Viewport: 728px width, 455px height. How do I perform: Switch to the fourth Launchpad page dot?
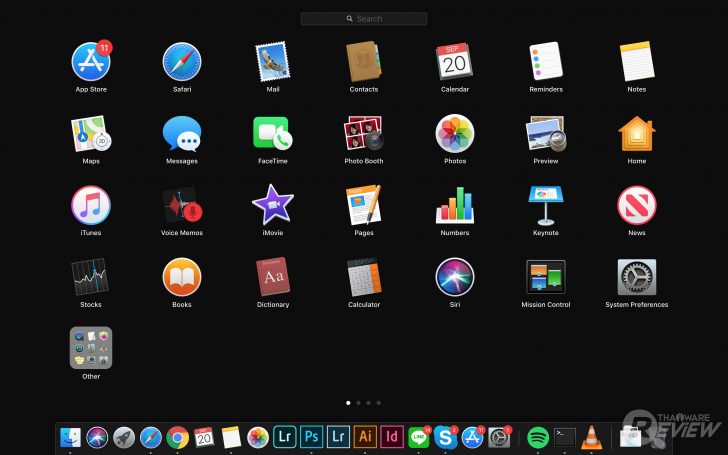coord(379,403)
